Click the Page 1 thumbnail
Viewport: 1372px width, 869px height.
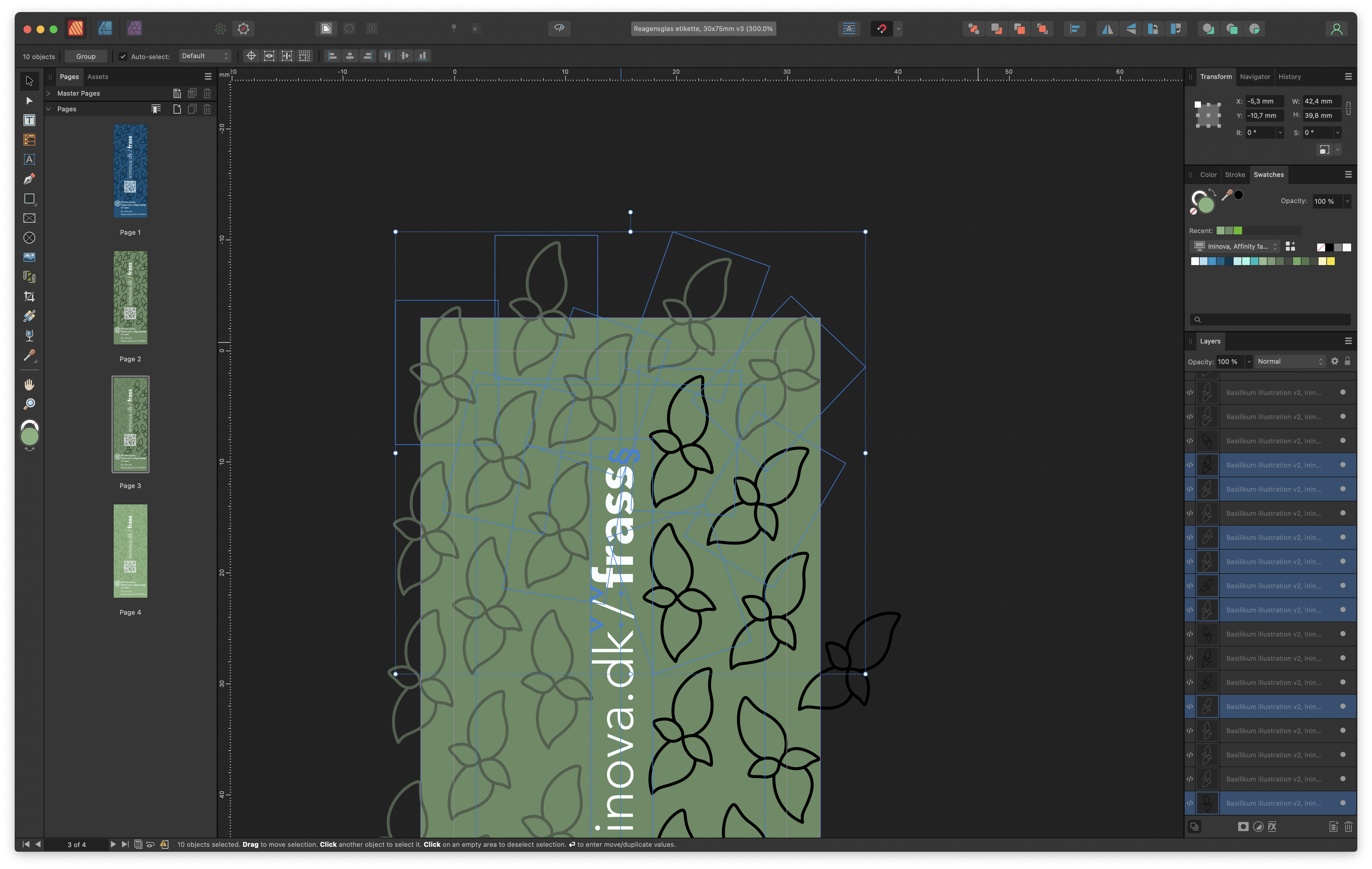[131, 171]
